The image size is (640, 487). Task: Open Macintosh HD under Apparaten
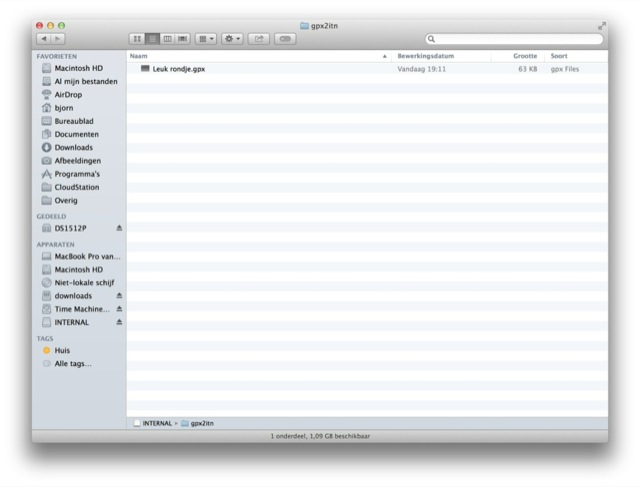[79, 269]
